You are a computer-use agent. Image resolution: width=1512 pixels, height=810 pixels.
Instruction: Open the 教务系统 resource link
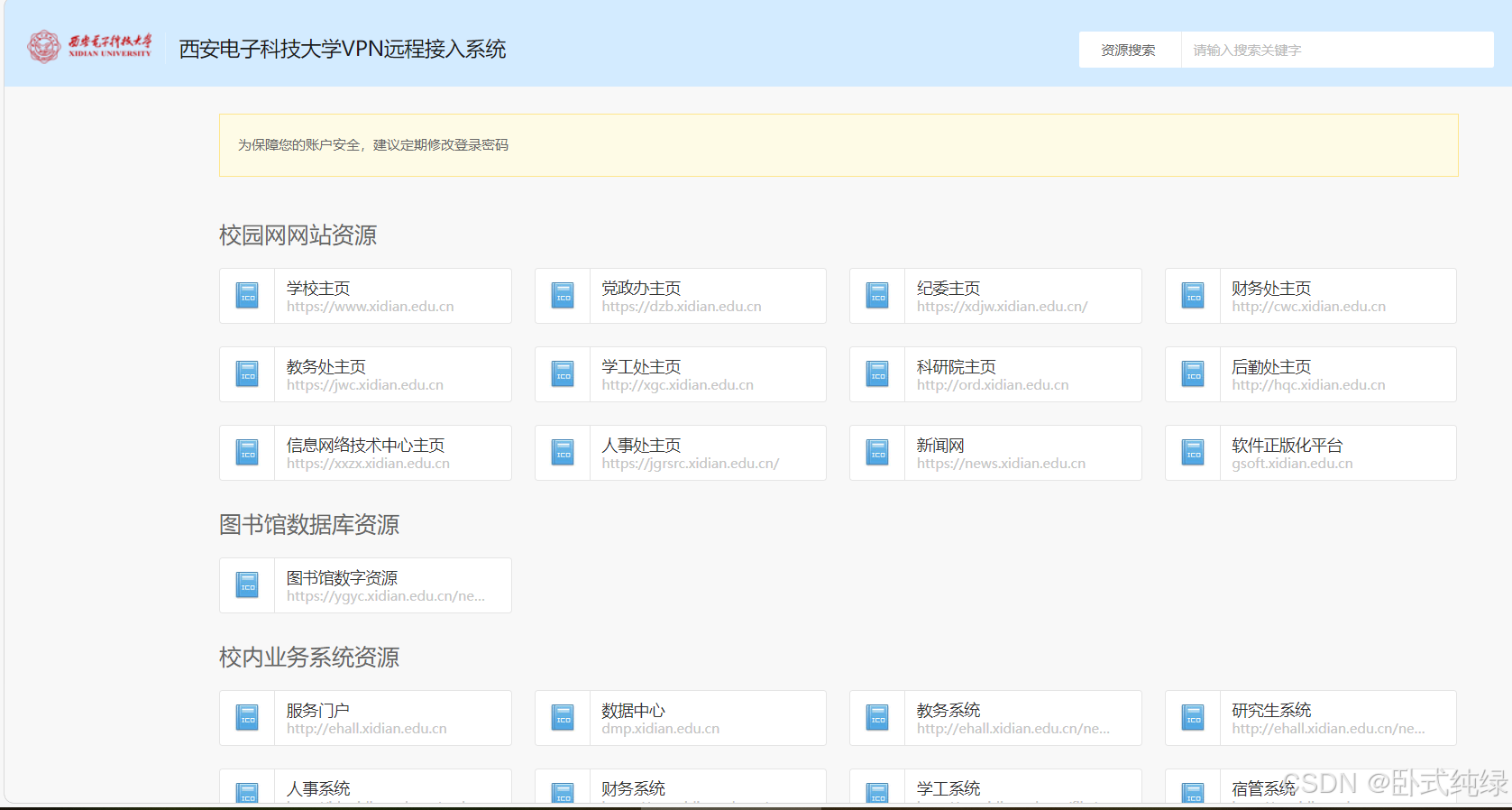click(948, 711)
